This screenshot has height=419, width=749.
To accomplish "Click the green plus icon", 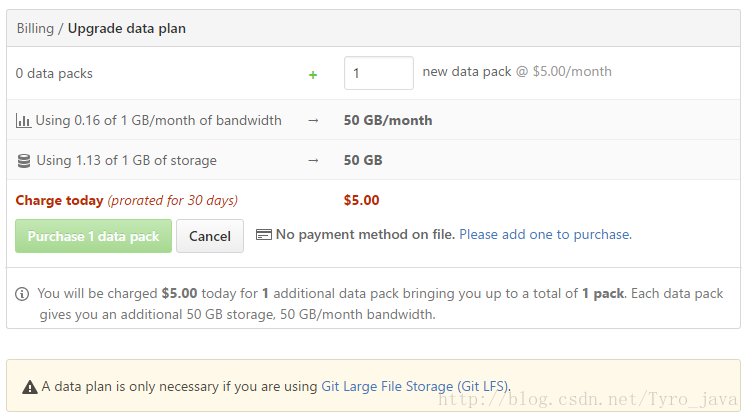I will coord(313,75).
